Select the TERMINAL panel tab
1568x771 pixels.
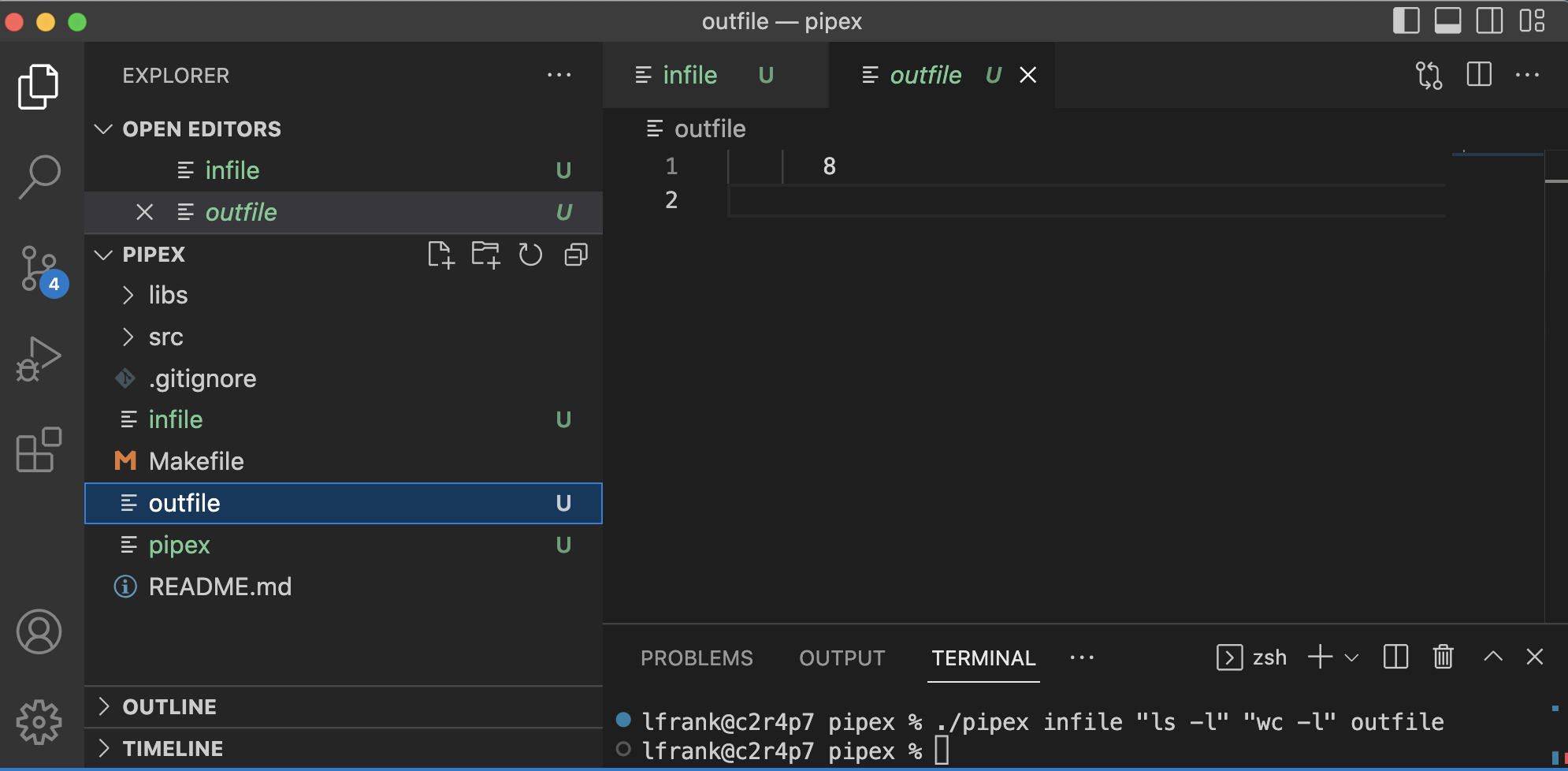pyautogui.click(x=983, y=657)
